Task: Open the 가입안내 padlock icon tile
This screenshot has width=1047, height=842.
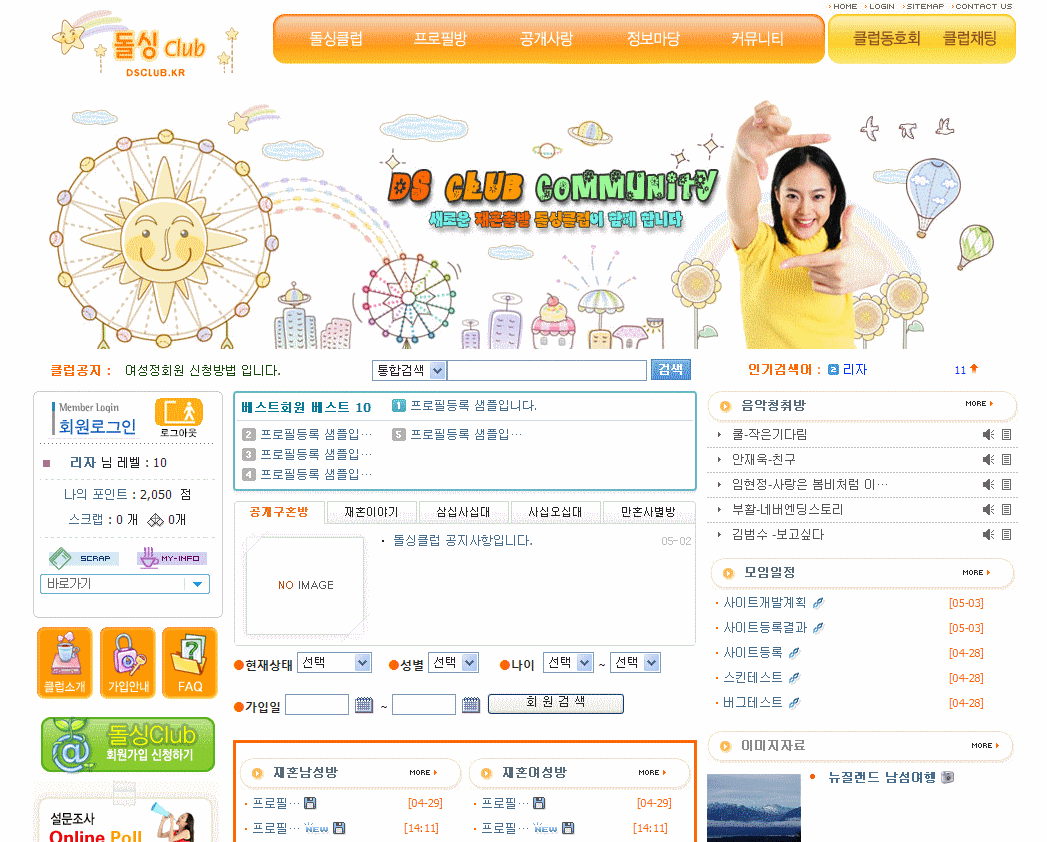Action: (x=128, y=662)
